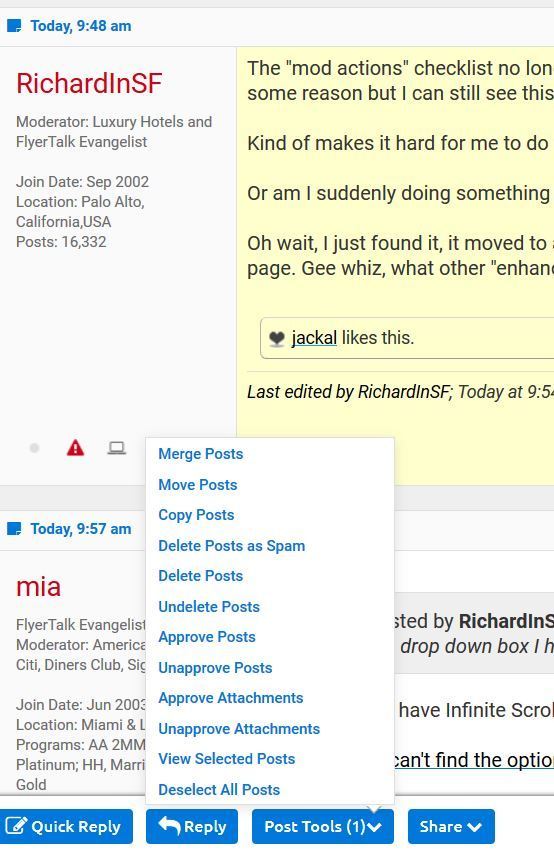
Task: Choose Delete Posts as Spam
Action: pyautogui.click(x=231, y=545)
